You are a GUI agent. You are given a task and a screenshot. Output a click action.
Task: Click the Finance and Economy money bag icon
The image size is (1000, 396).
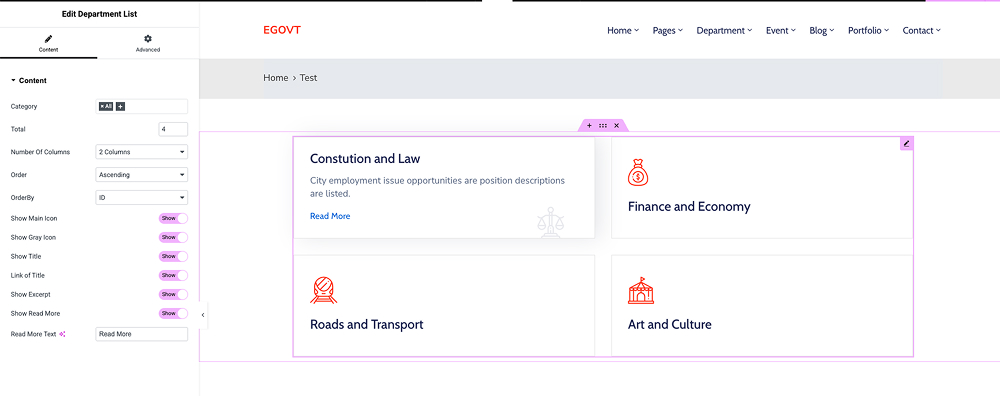tap(638, 173)
